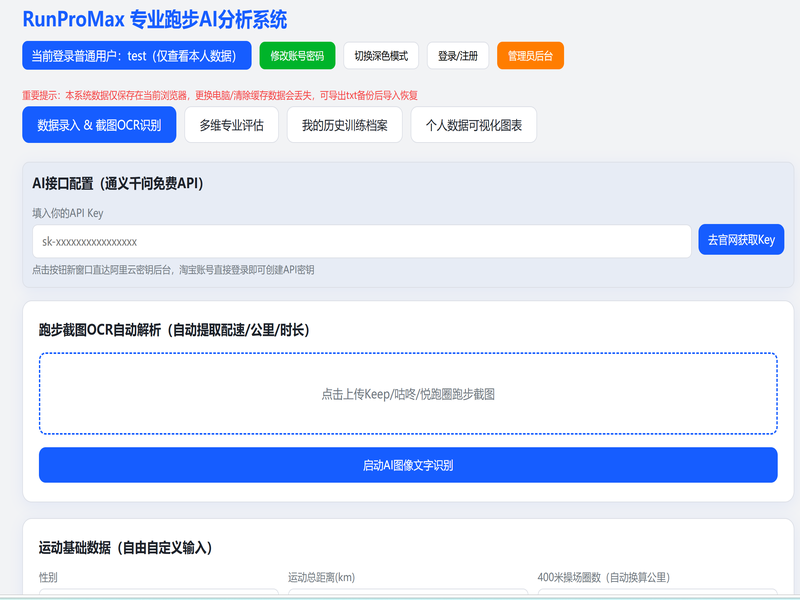Switch to the 多维专业评估 tab
Screen dimensions: 800x600
pyautogui.click(x=231, y=124)
